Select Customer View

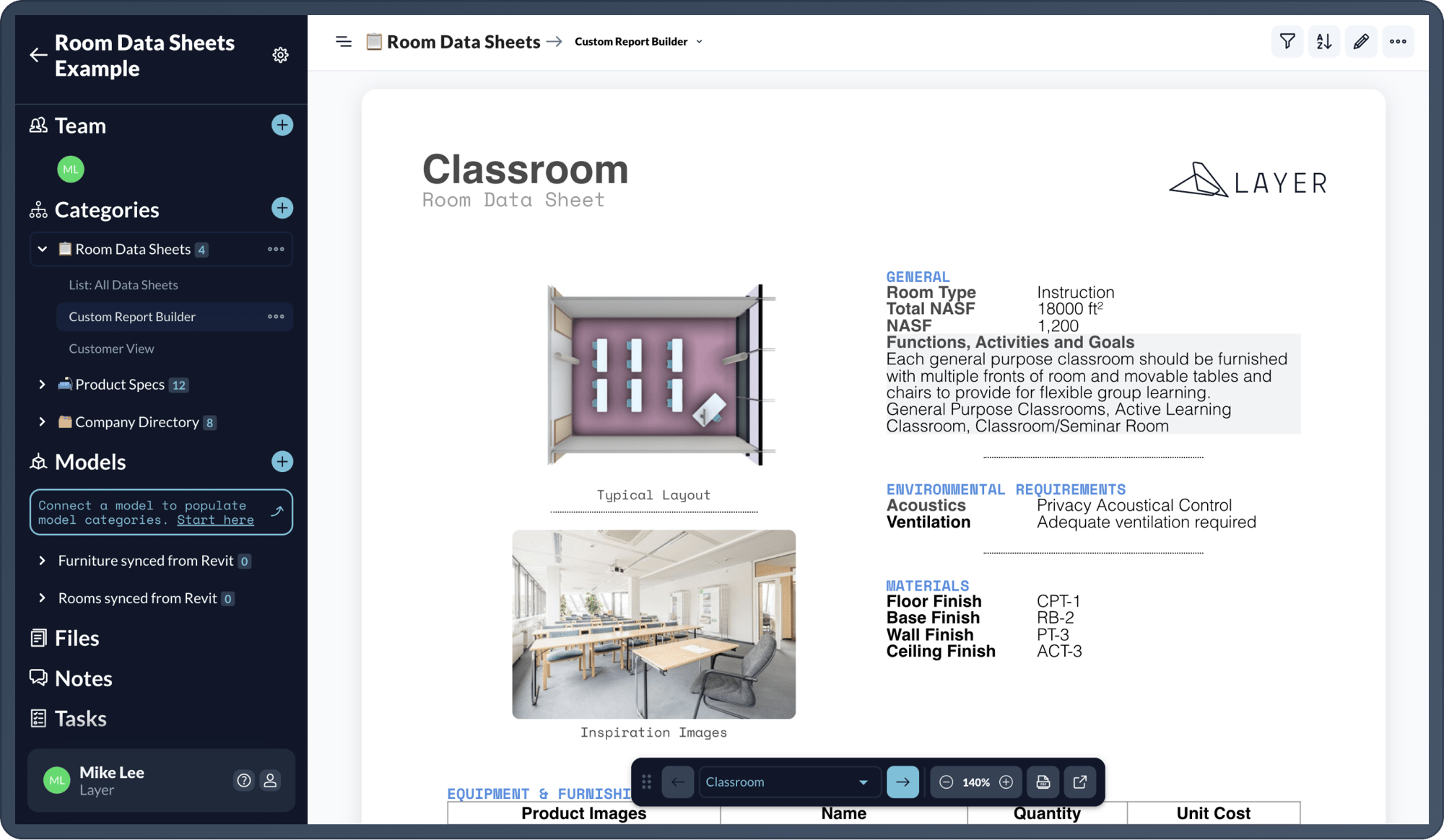111,349
